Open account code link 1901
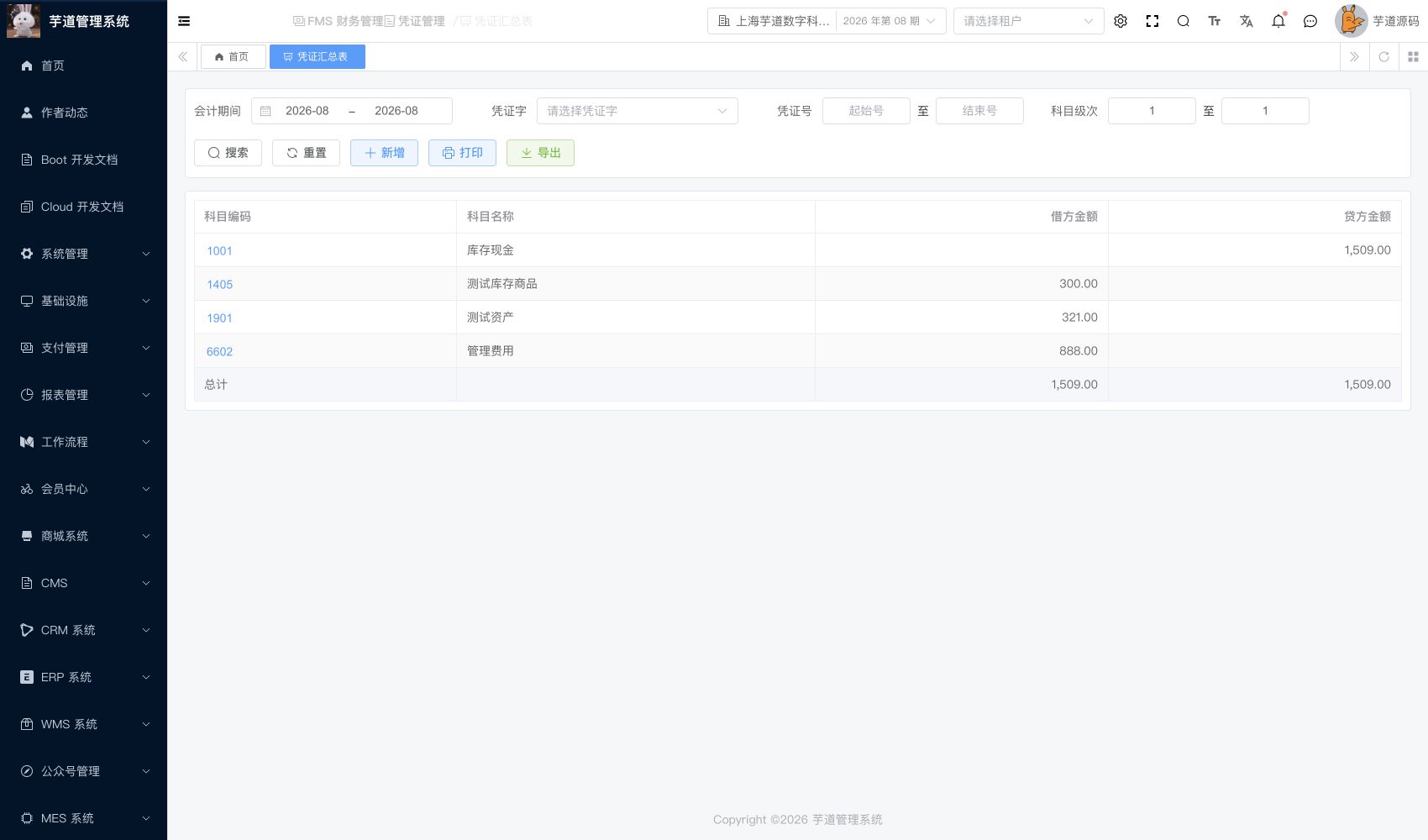The width and height of the screenshot is (1428, 840). 219,318
